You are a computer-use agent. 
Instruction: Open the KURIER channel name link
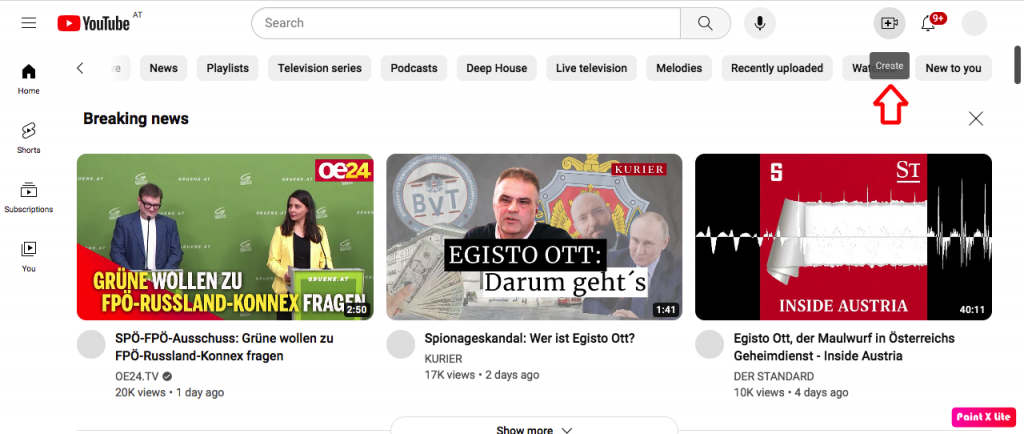point(443,359)
